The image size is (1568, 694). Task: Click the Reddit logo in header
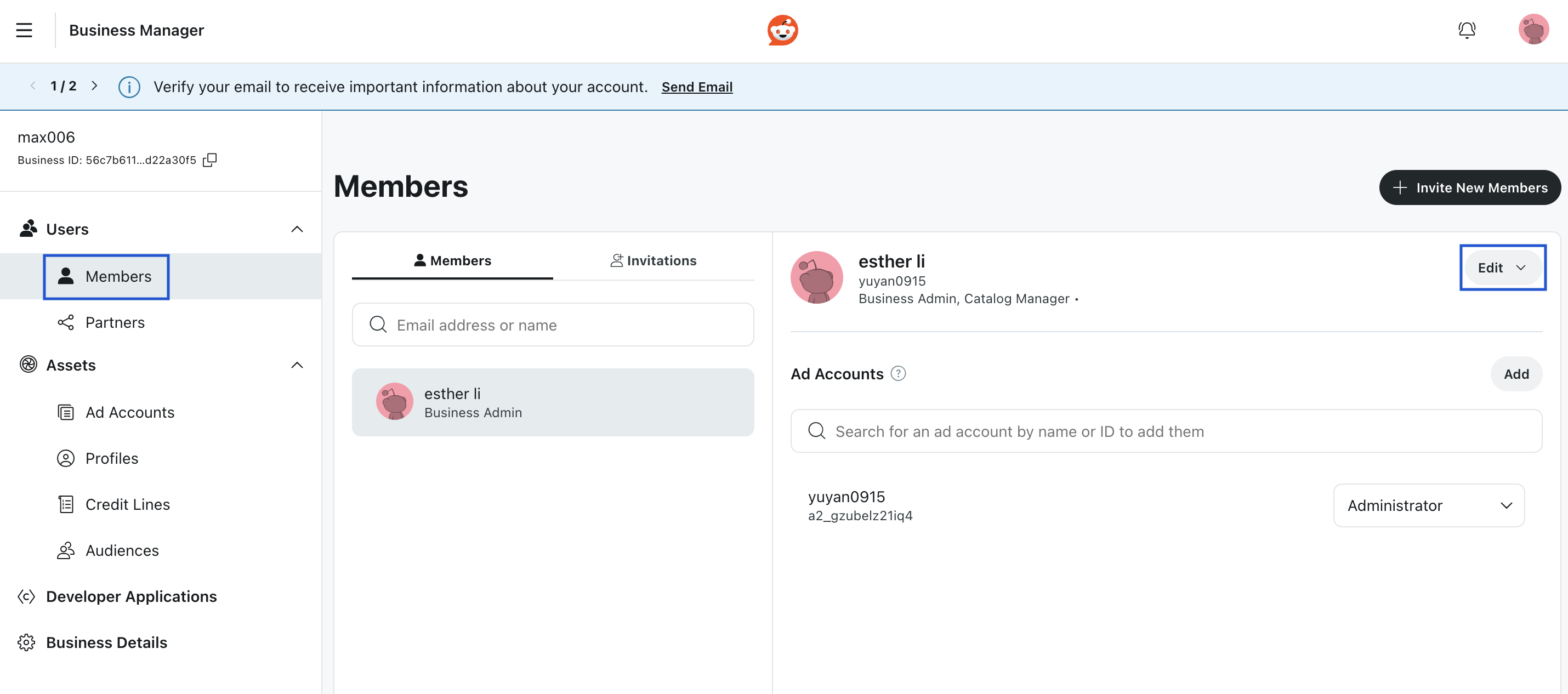point(782,30)
